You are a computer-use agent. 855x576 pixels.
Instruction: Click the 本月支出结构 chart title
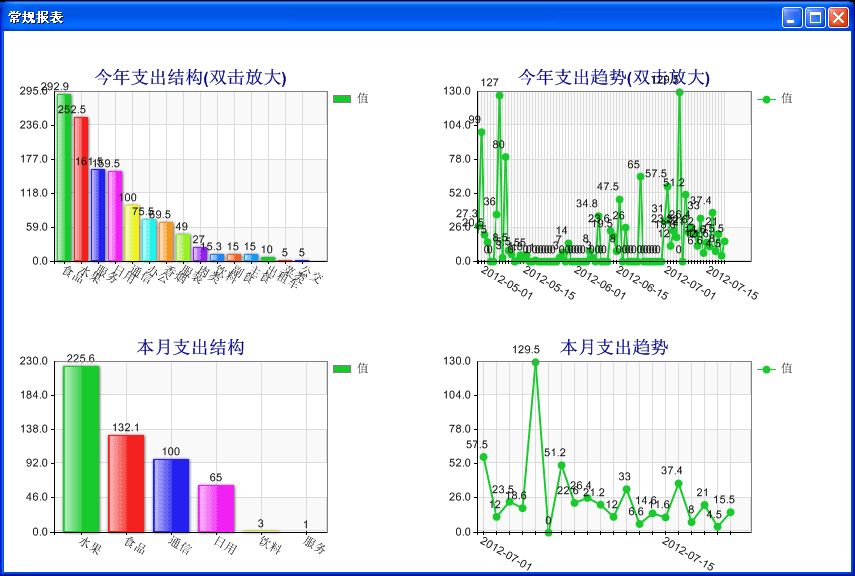(190, 347)
